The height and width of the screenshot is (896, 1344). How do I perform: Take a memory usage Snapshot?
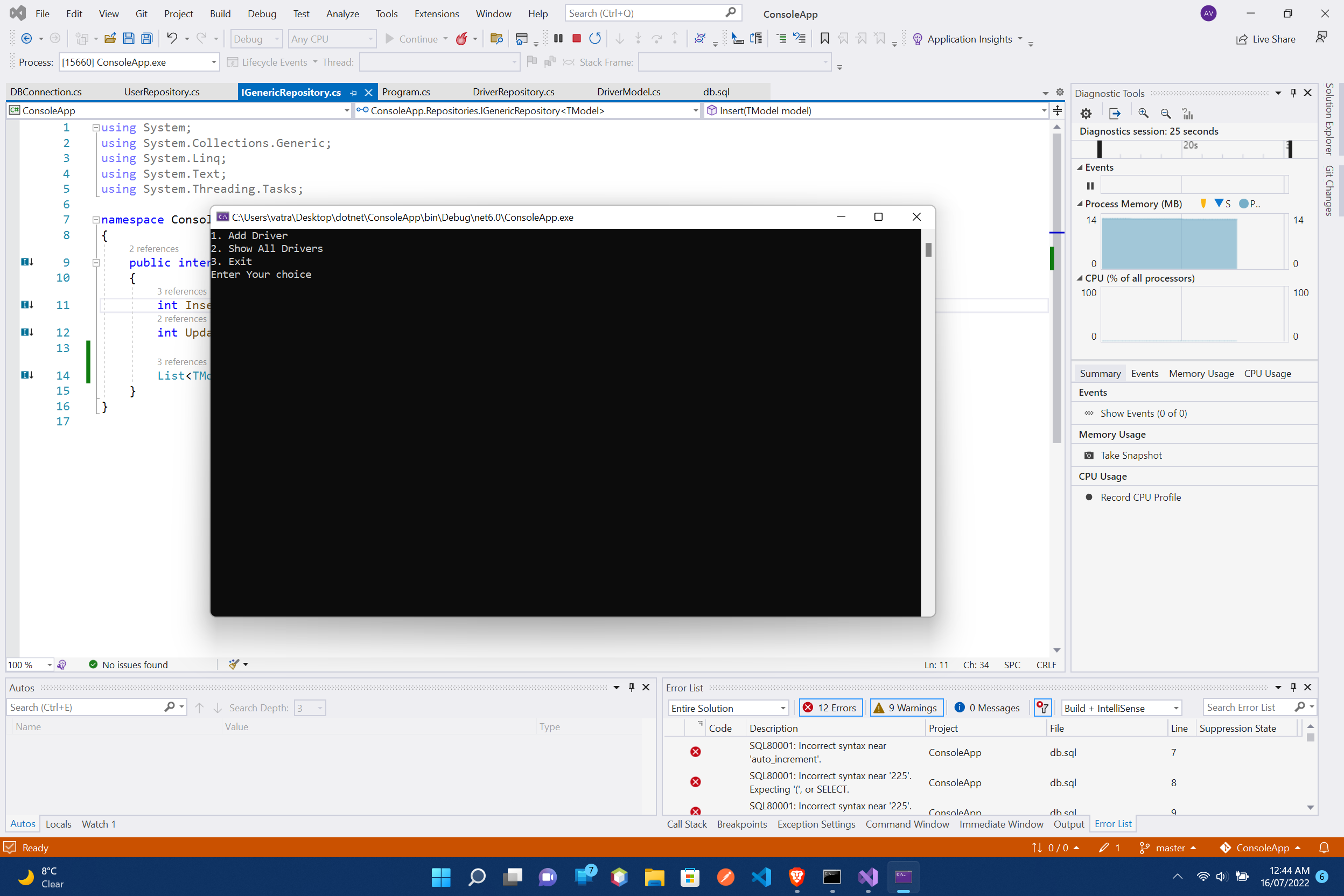(x=1130, y=455)
